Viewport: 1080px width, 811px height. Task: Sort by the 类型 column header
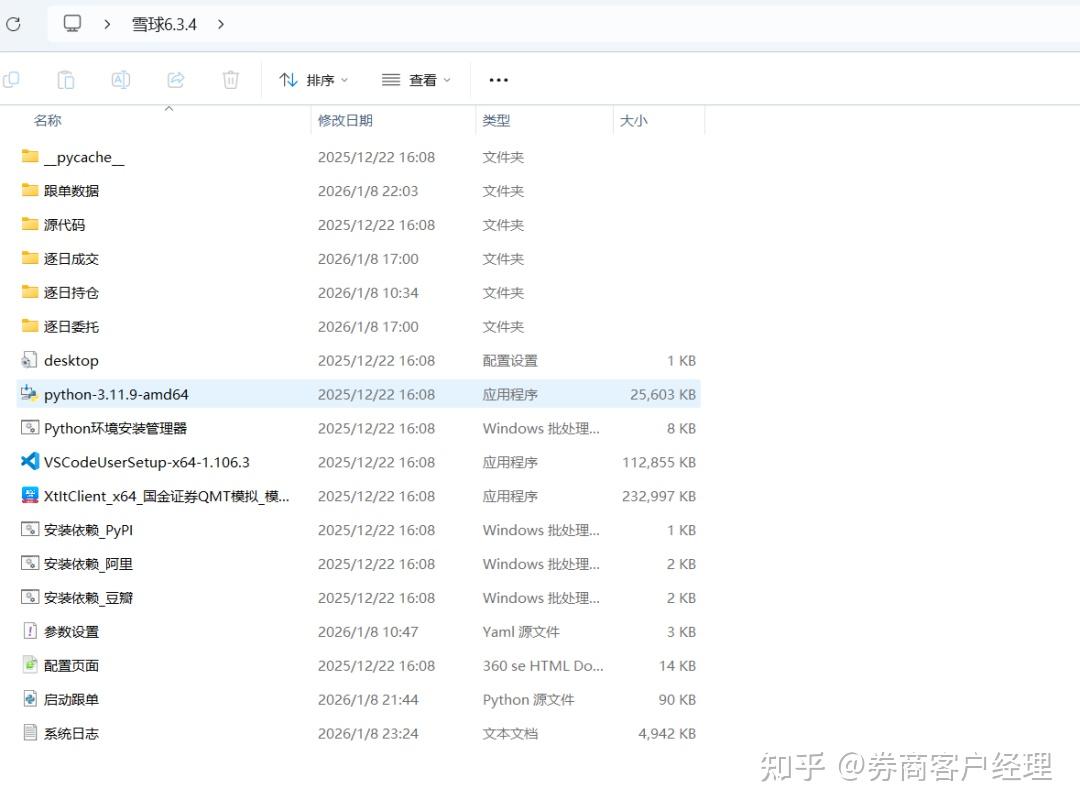(496, 121)
